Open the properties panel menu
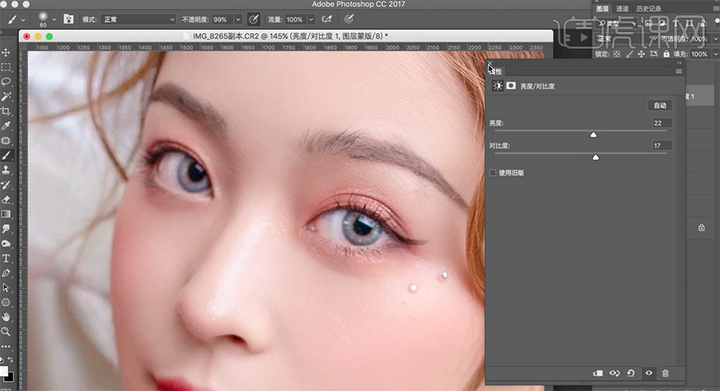Image resolution: width=720 pixels, height=391 pixels. click(x=679, y=71)
